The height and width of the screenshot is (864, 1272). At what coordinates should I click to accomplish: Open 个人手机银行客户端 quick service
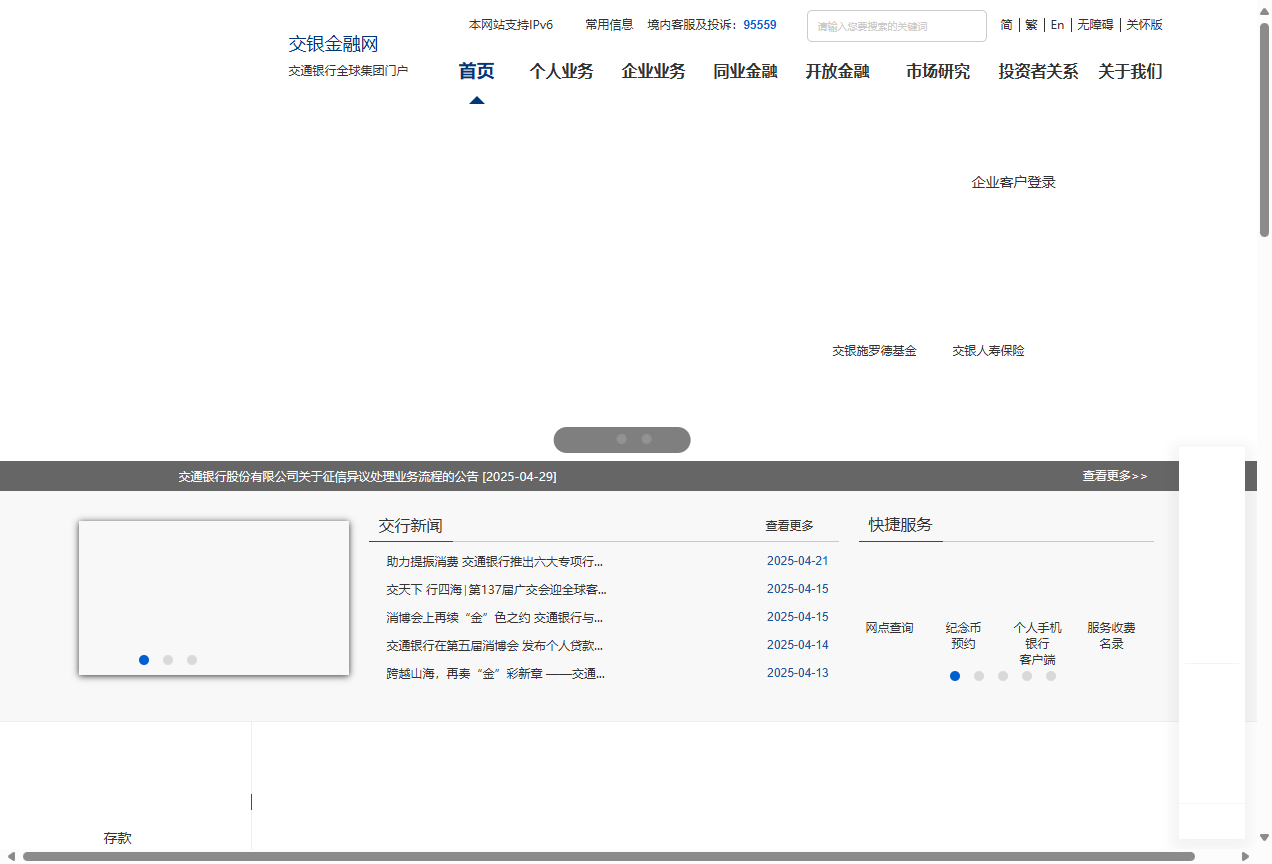point(1037,643)
